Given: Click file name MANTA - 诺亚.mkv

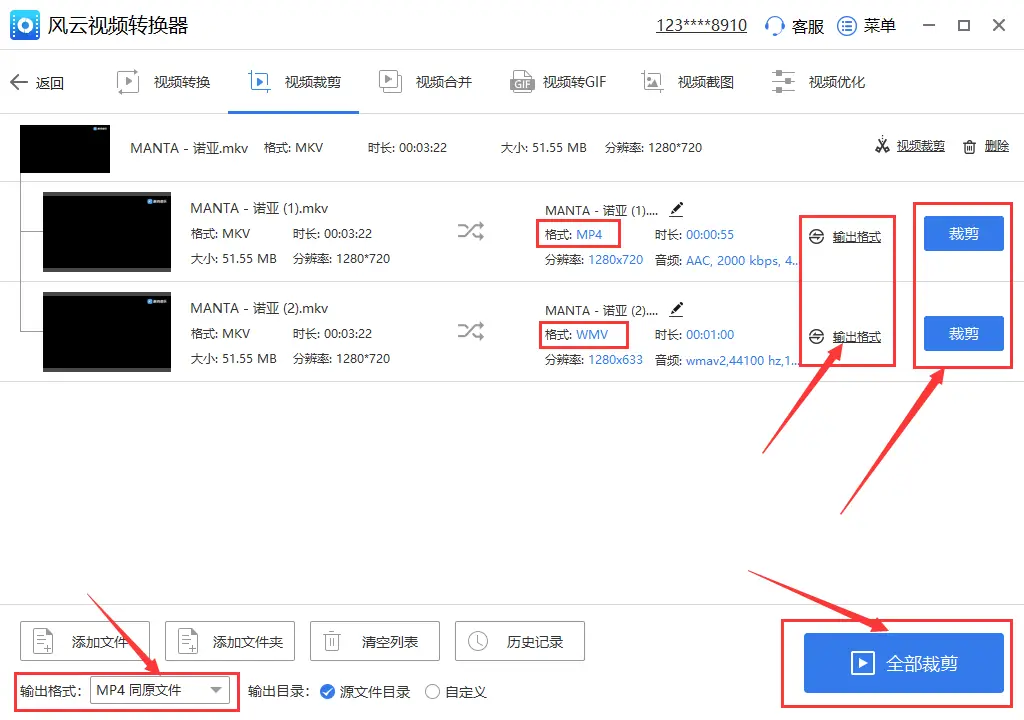Looking at the screenshot, I should pos(189,148).
